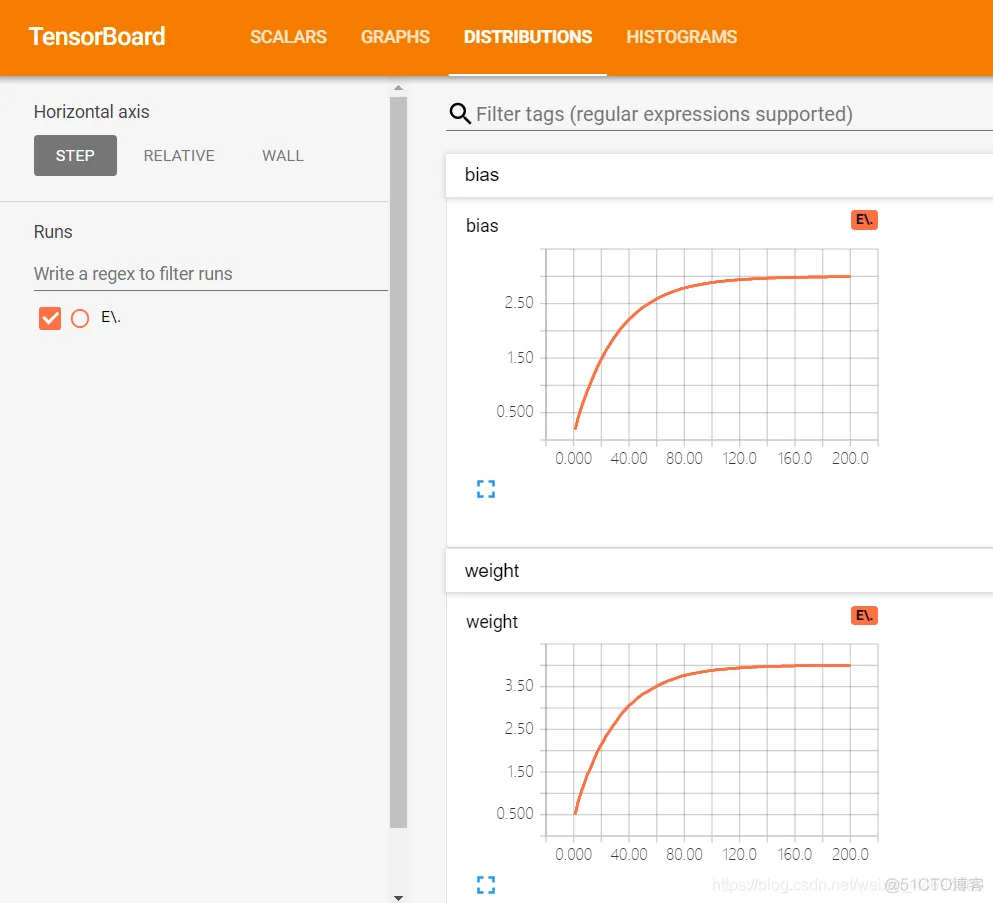Click the E\. run name label
Viewport: 993px width, 903px height.
coord(111,317)
